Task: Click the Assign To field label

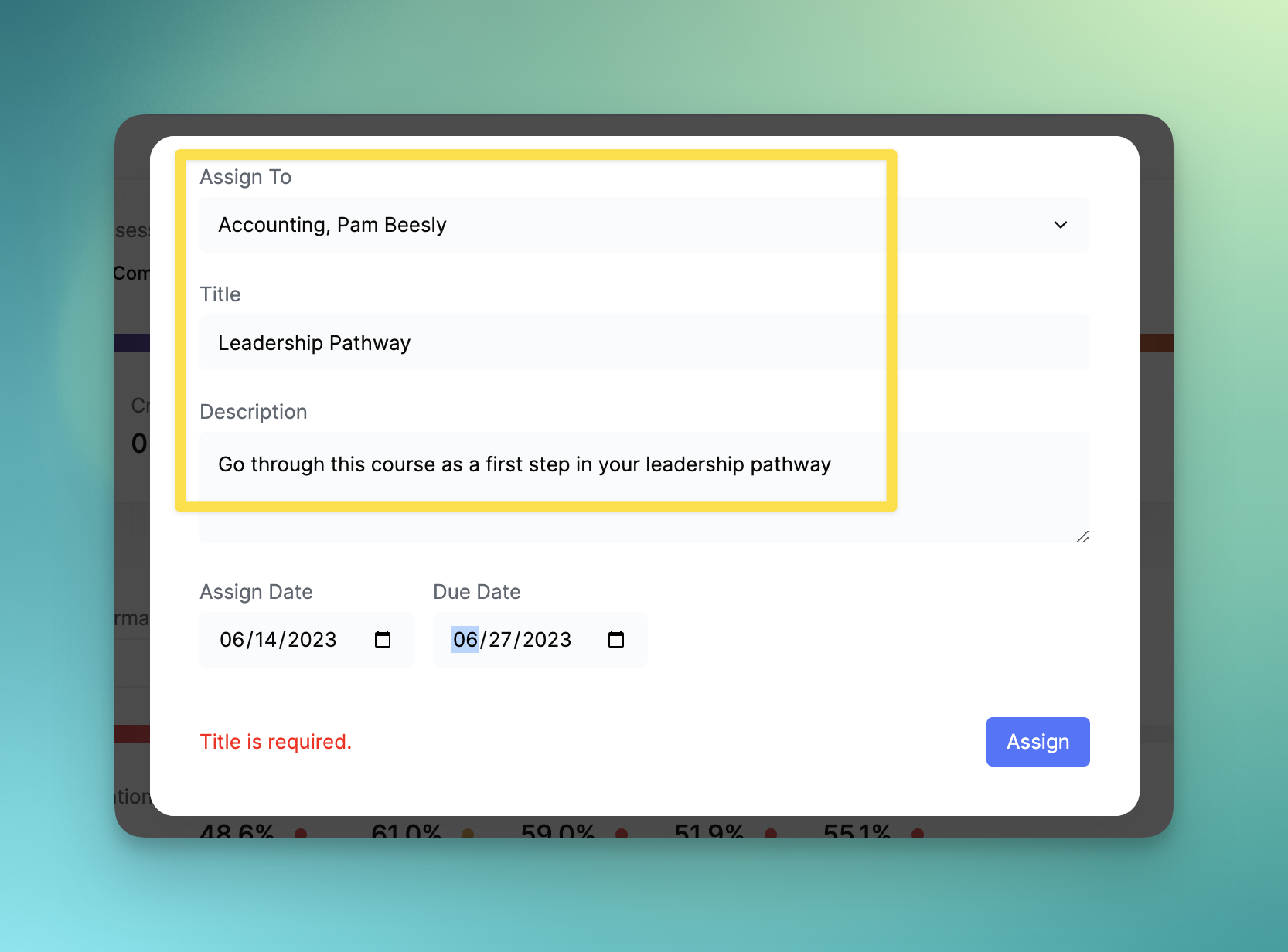Action: [x=246, y=177]
